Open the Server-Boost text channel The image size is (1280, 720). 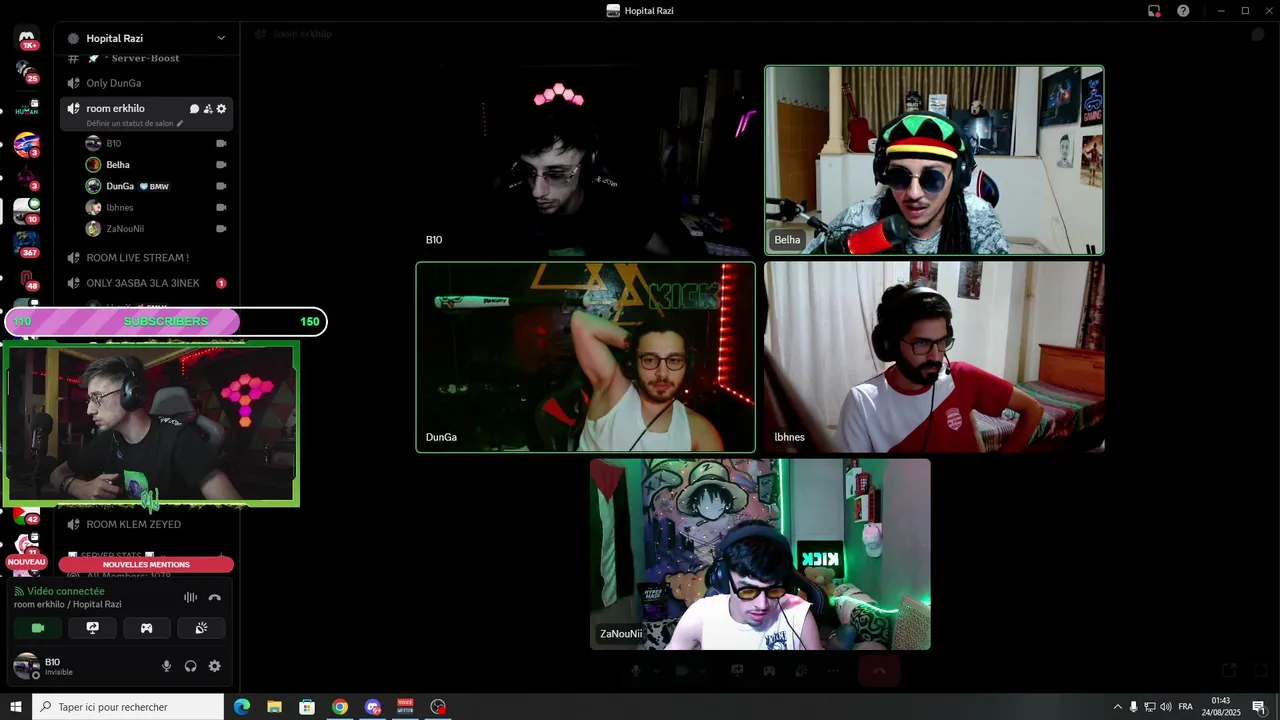click(x=147, y=58)
